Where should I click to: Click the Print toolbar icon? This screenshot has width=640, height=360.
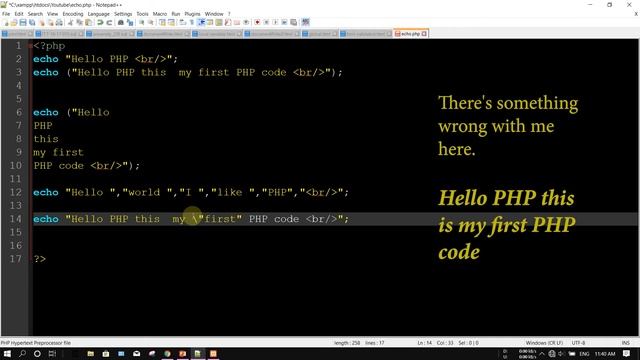pyautogui.click(x=59, y=22)
